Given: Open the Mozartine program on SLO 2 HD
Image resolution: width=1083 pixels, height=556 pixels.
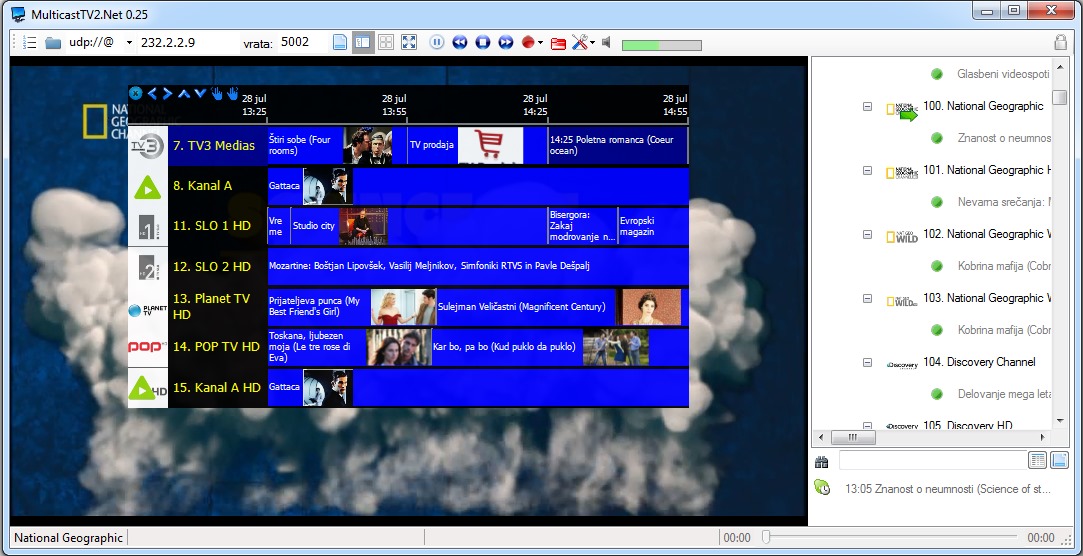Looking at the screenshot, I should (478, 266).
